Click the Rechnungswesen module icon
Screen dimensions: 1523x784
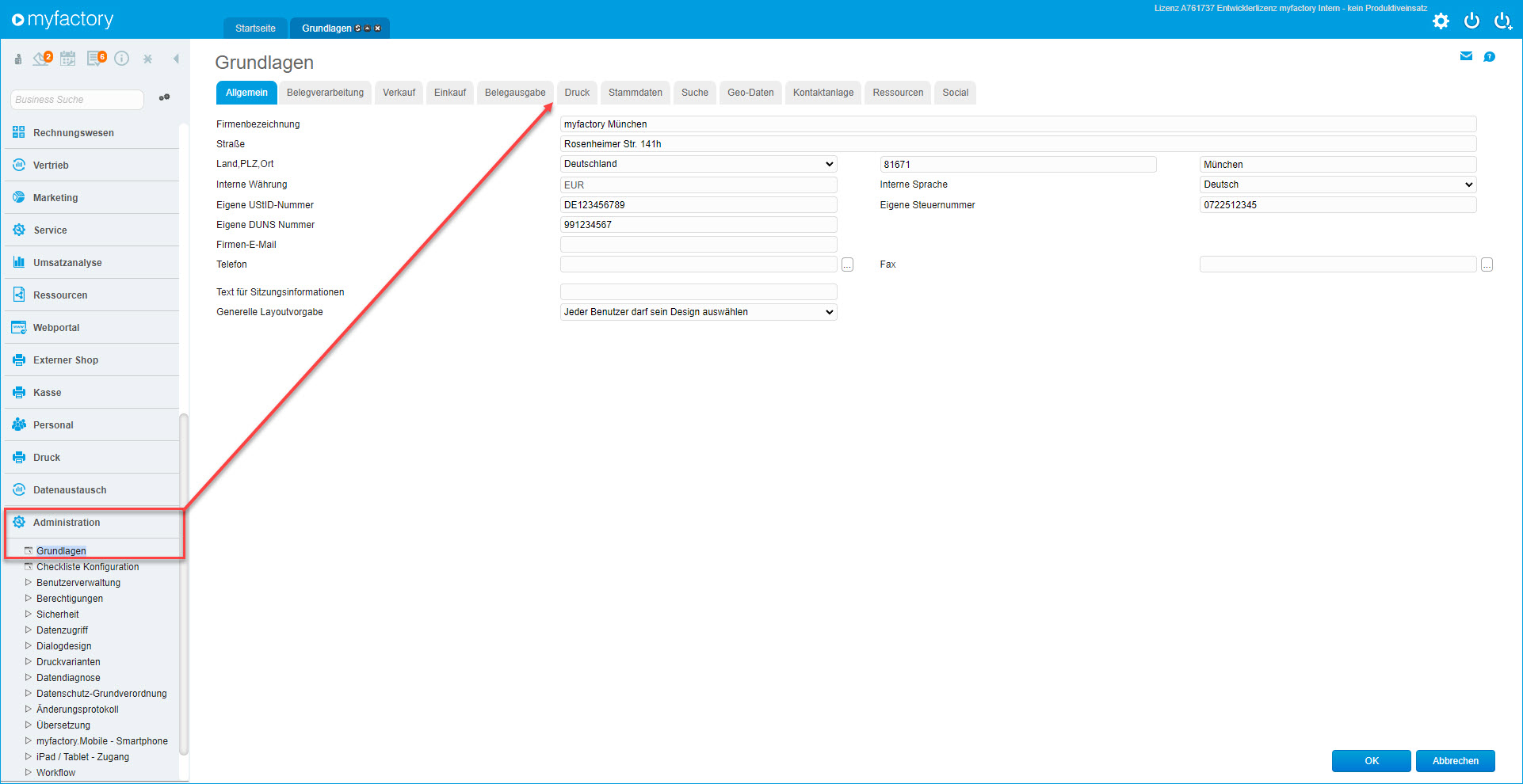(x=19, y=132)
